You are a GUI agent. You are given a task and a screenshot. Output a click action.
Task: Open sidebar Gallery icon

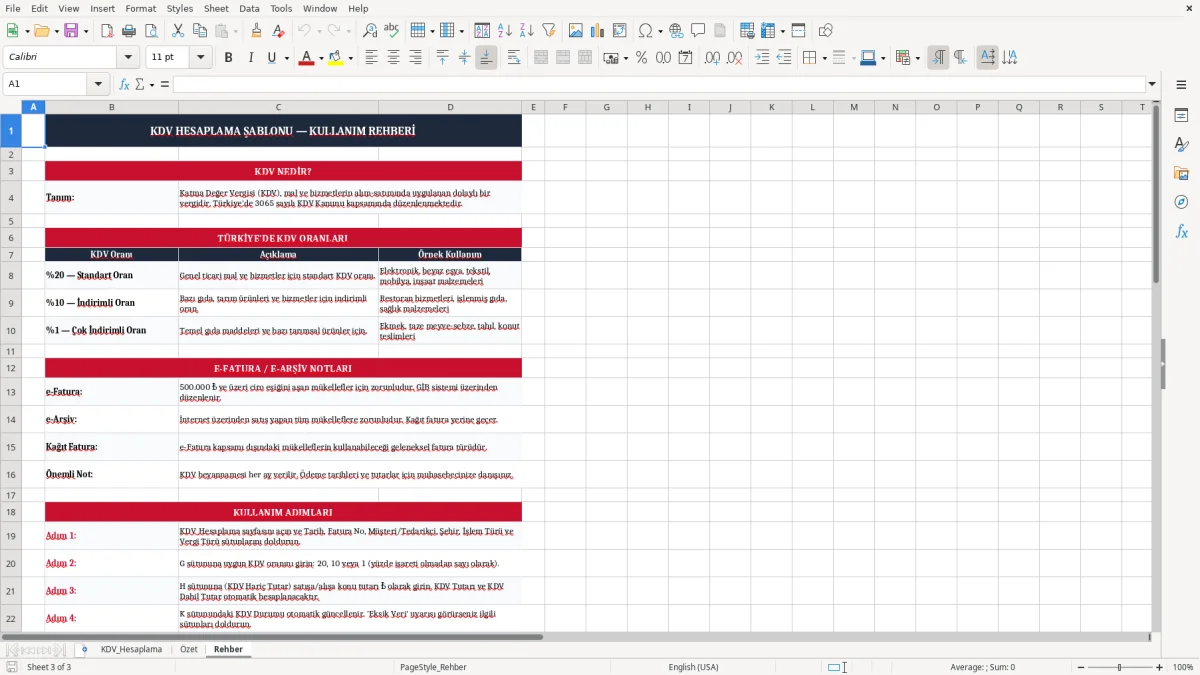1181,173
